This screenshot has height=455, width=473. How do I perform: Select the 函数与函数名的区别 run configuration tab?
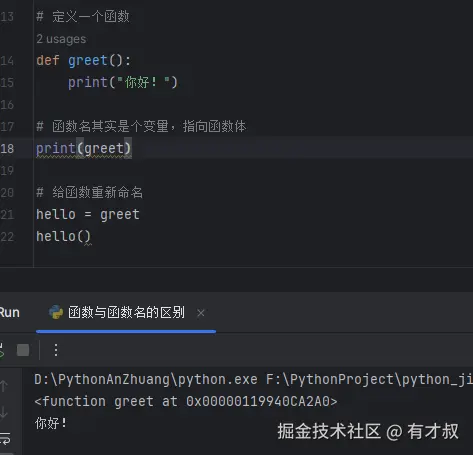point(126,312)
